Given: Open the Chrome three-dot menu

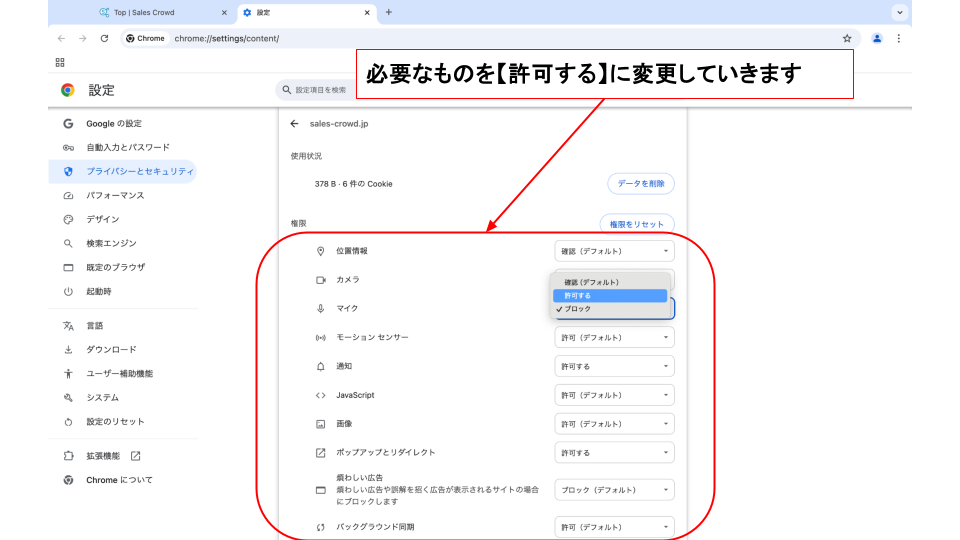Looking at the screenshot, I should click(899, 38).
